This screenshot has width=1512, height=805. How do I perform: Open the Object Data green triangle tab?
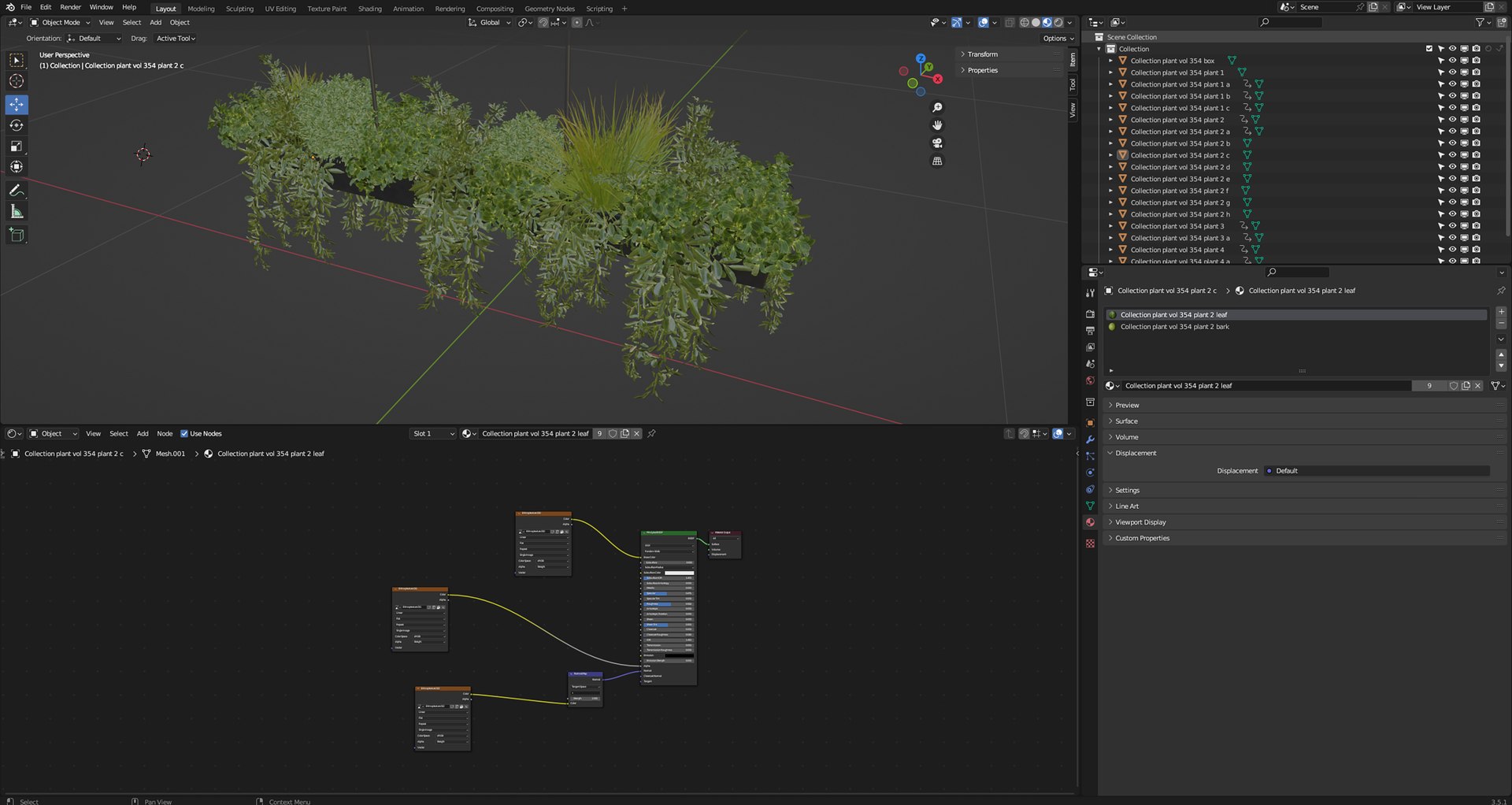click(x=1090, y=506)
